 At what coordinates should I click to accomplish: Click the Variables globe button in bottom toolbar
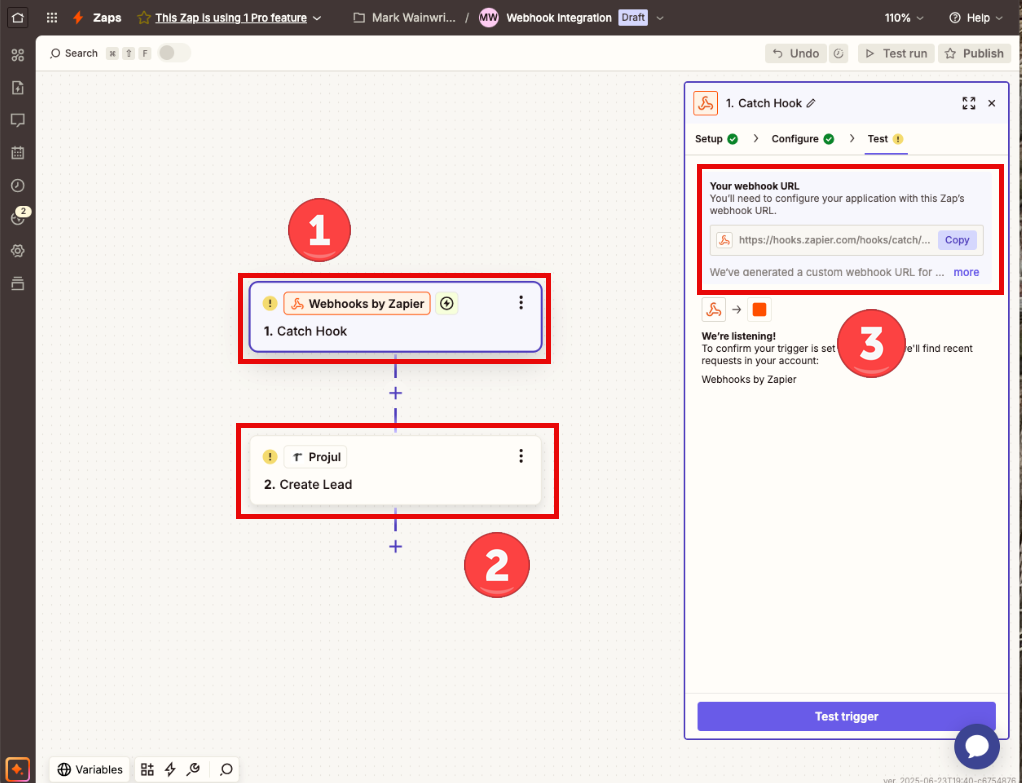point(88,769)
